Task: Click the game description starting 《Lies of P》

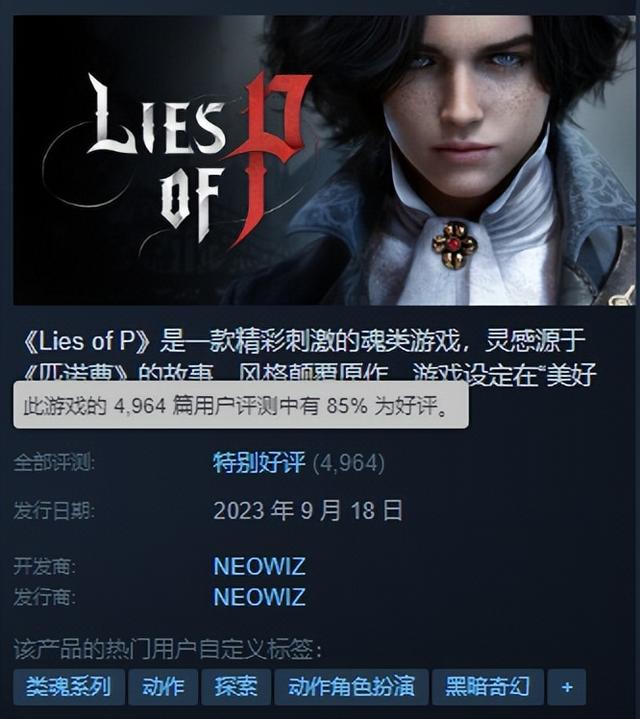Action: coord(310,358)
